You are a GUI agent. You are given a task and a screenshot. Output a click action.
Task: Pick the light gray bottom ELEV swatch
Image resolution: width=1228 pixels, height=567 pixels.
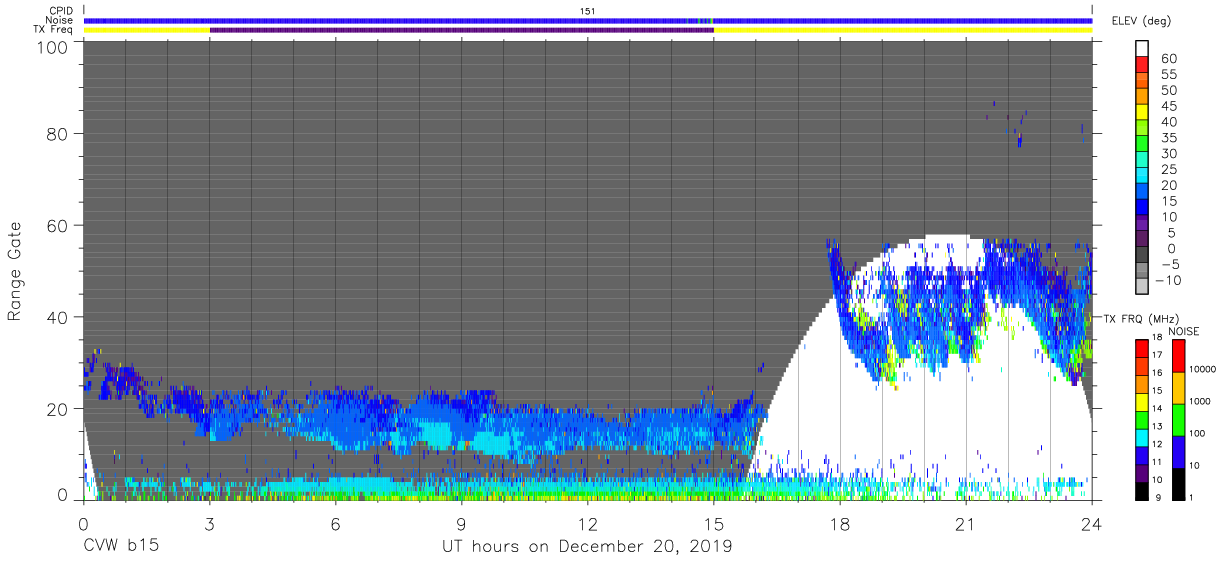1142,284
